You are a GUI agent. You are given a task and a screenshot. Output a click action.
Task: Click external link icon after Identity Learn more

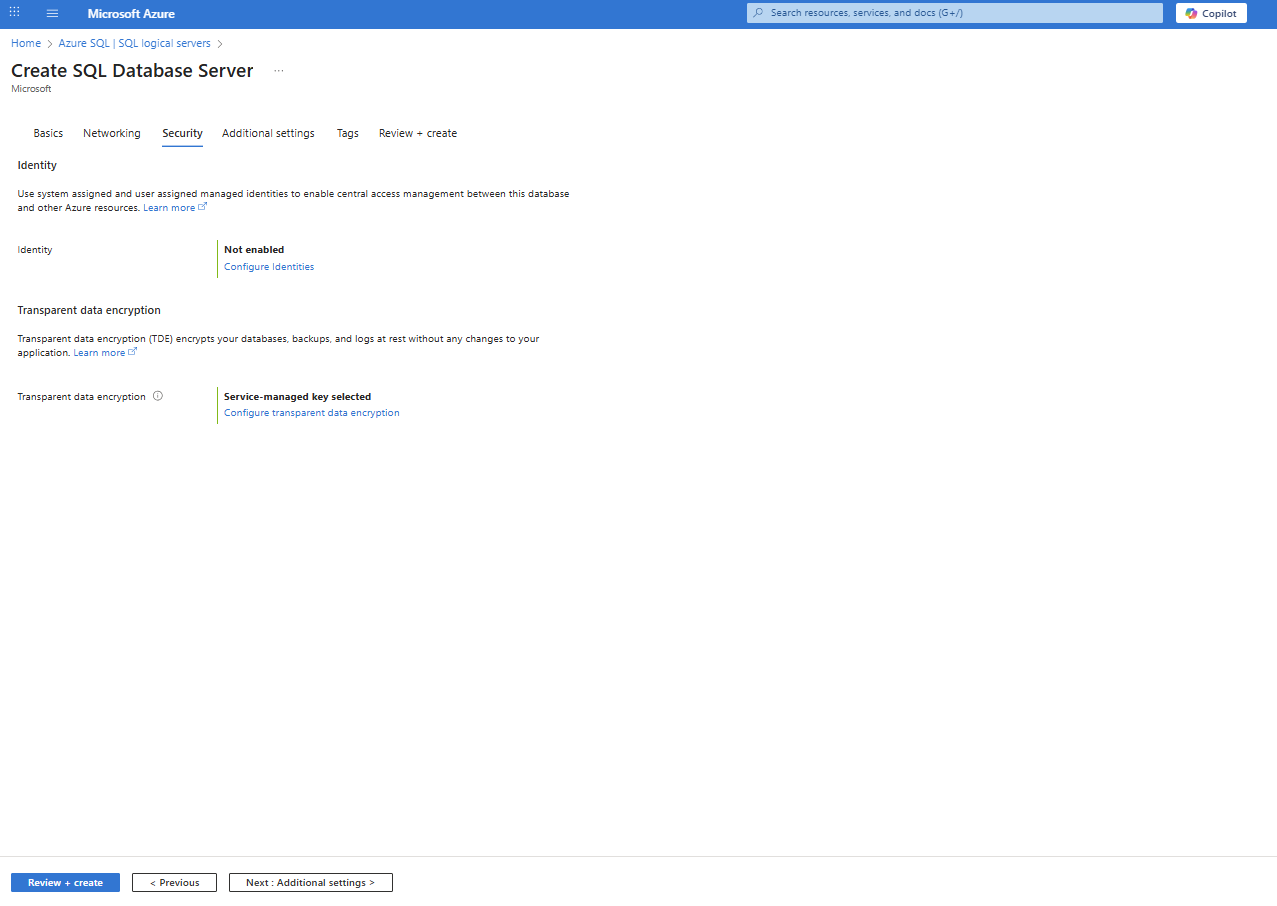203,207
